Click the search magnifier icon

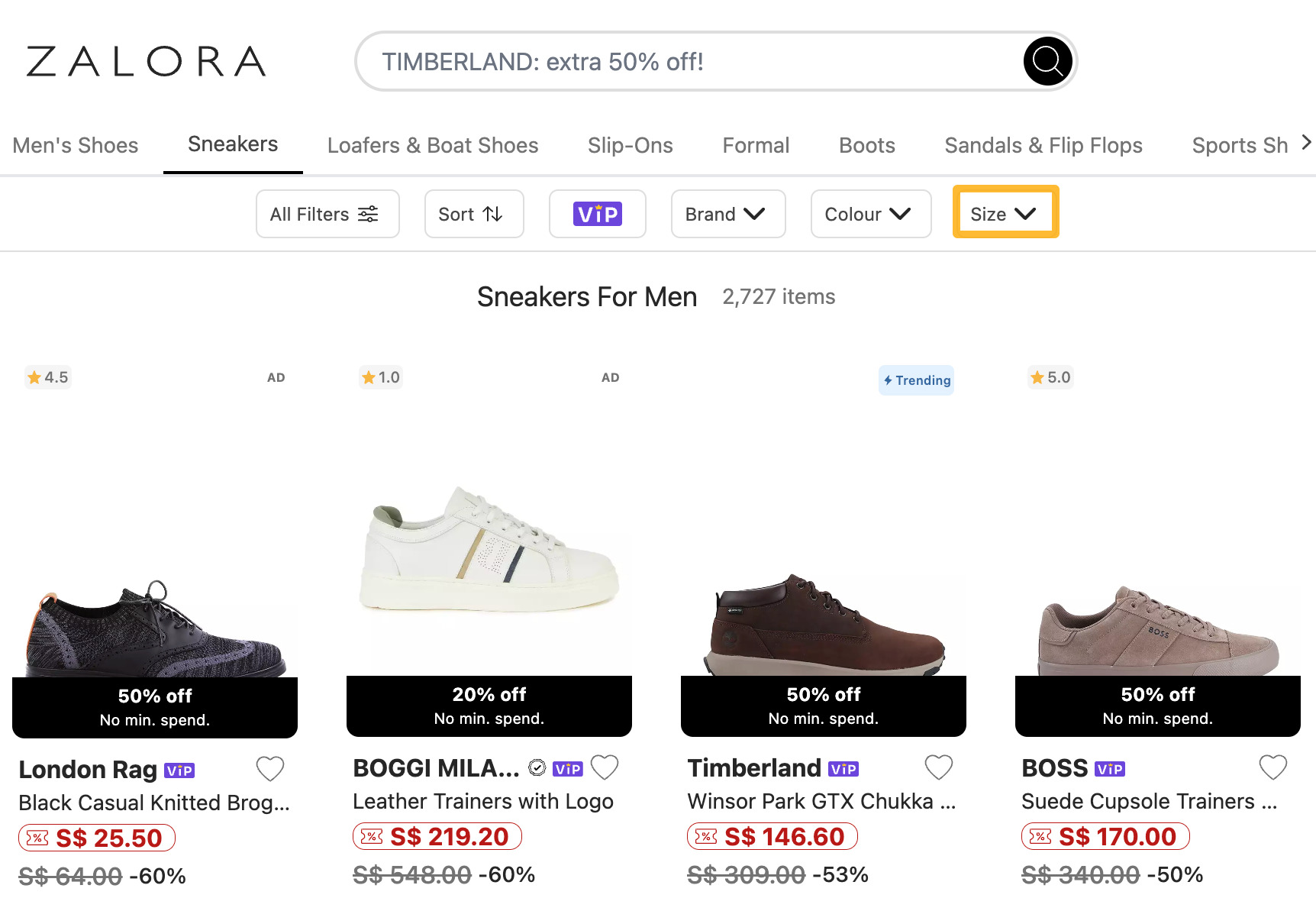(x=1047, y=61)
